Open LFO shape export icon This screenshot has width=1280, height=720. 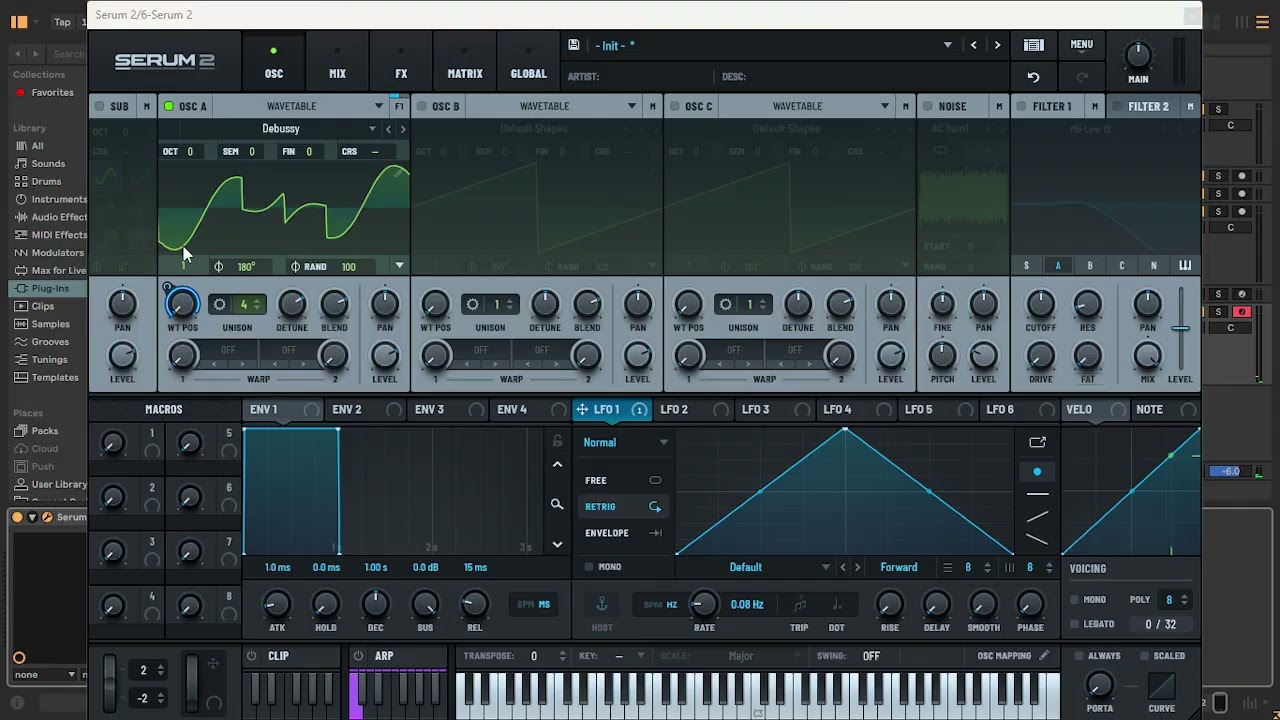1037,442
